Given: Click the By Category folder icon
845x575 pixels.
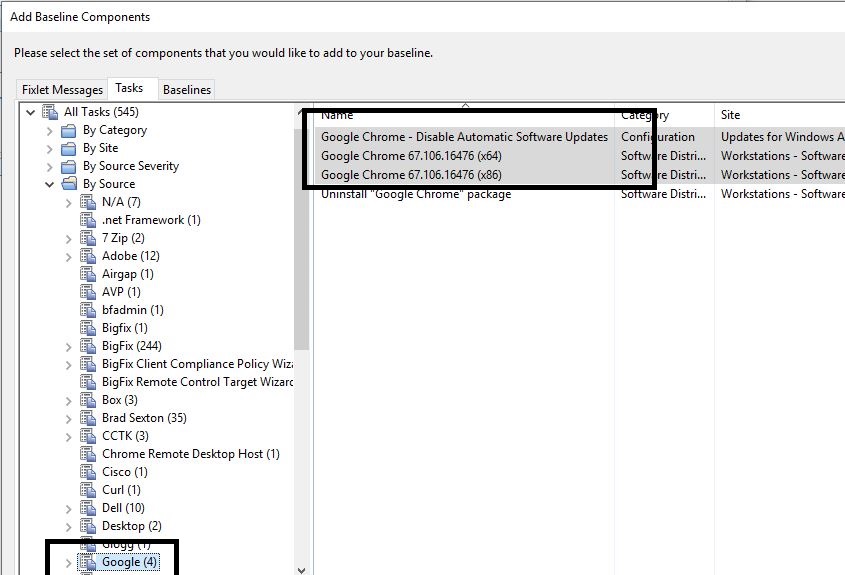Looking at the screenshot, I should (68, 130).
